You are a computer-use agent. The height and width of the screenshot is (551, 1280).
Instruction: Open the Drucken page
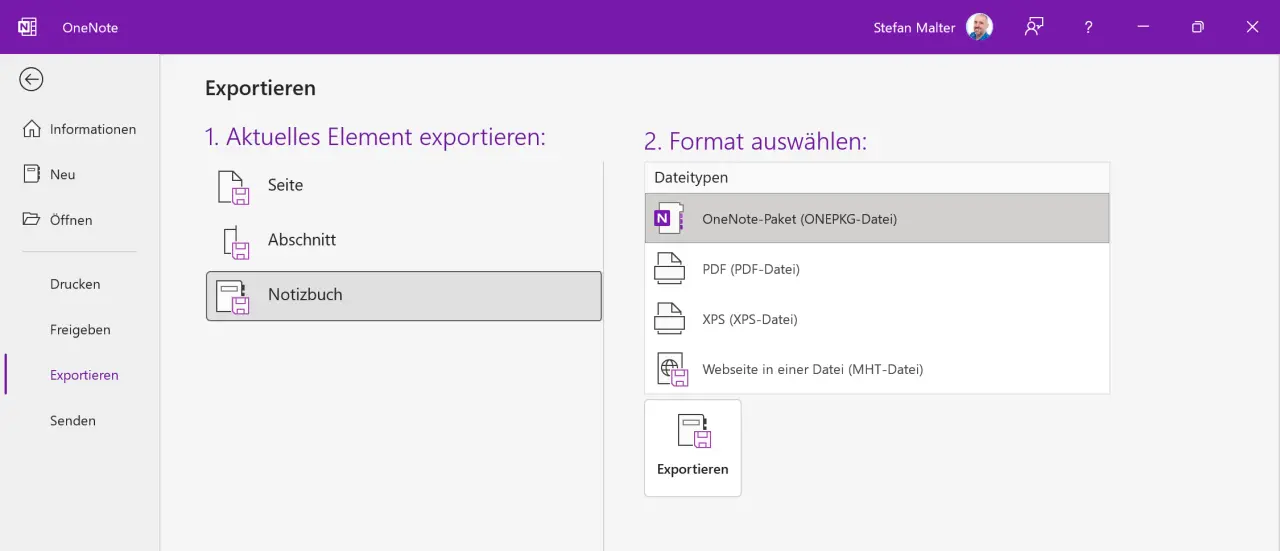[75, 284]
